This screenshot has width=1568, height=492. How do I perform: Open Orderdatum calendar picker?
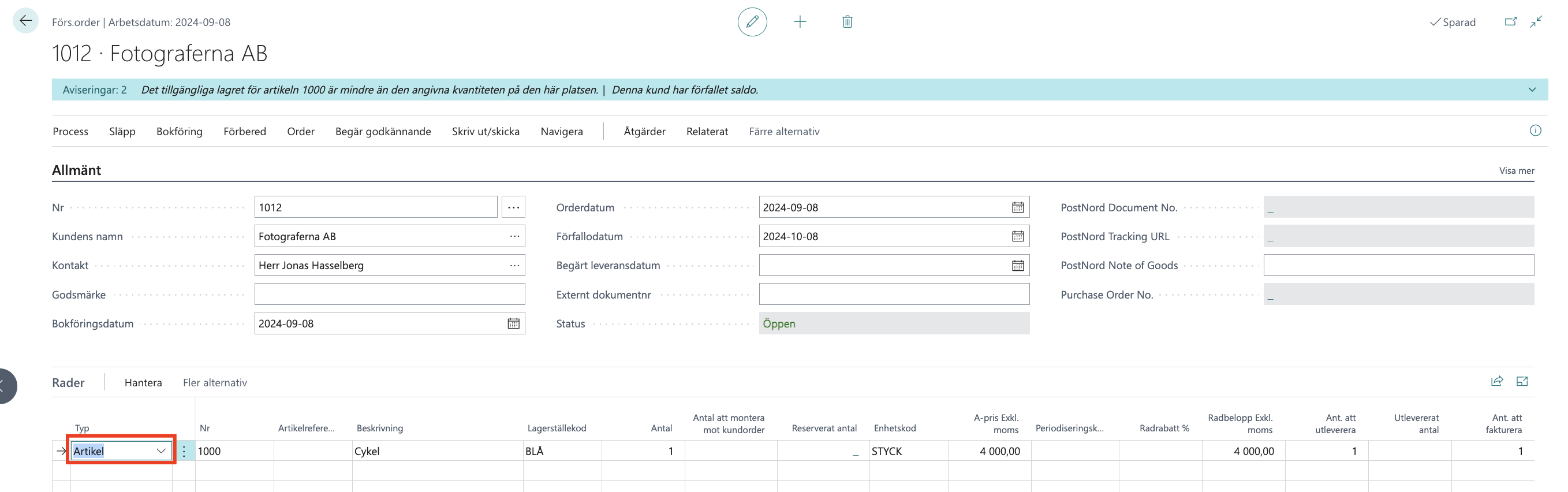[1017, 208]
